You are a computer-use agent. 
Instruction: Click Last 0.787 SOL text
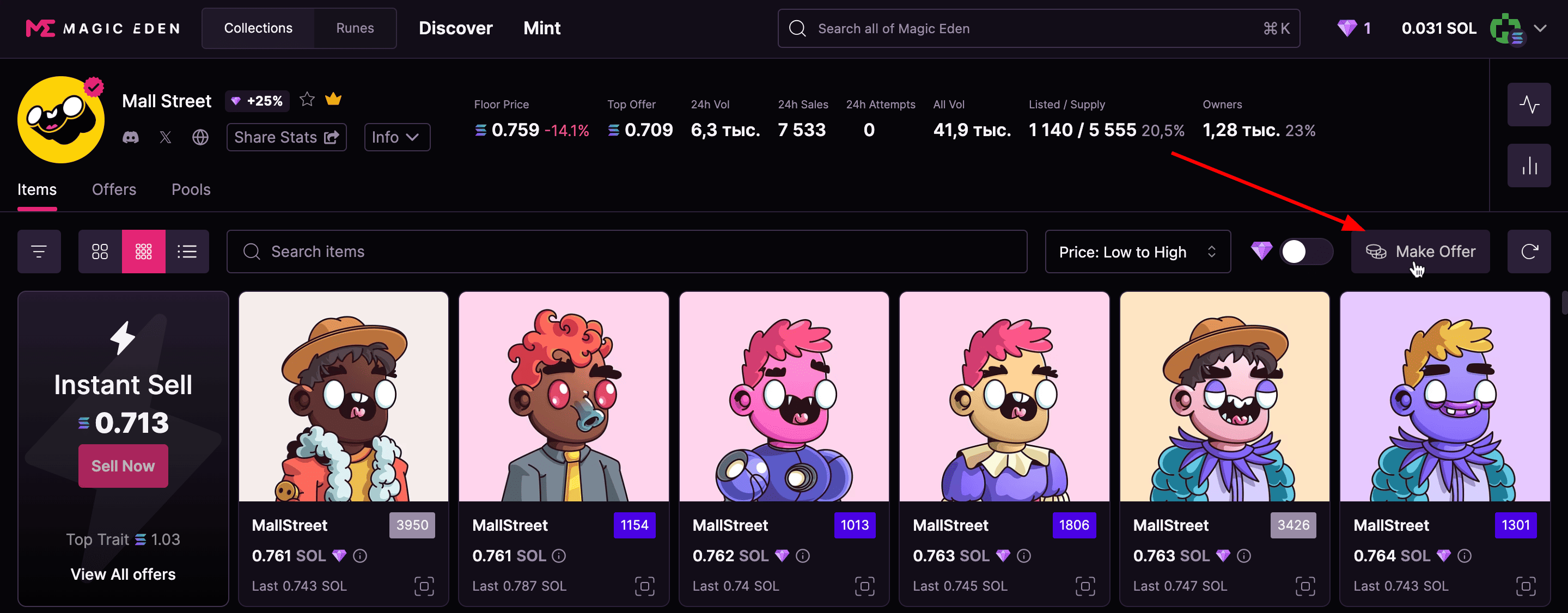tap(519, 586)
